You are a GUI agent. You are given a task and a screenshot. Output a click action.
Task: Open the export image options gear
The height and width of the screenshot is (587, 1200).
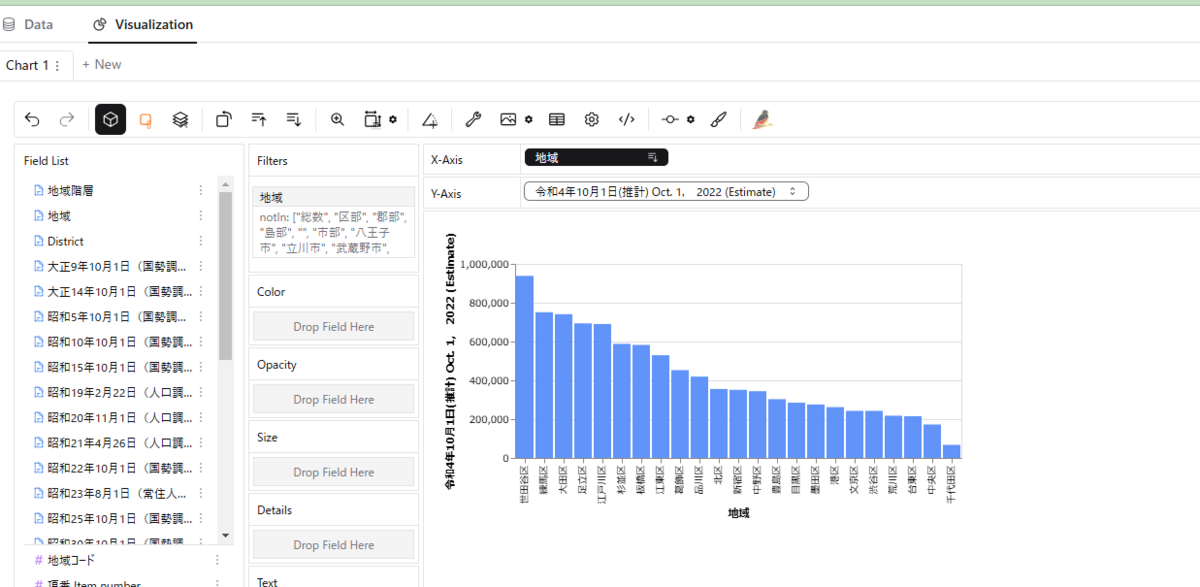(x=529, y=120)
